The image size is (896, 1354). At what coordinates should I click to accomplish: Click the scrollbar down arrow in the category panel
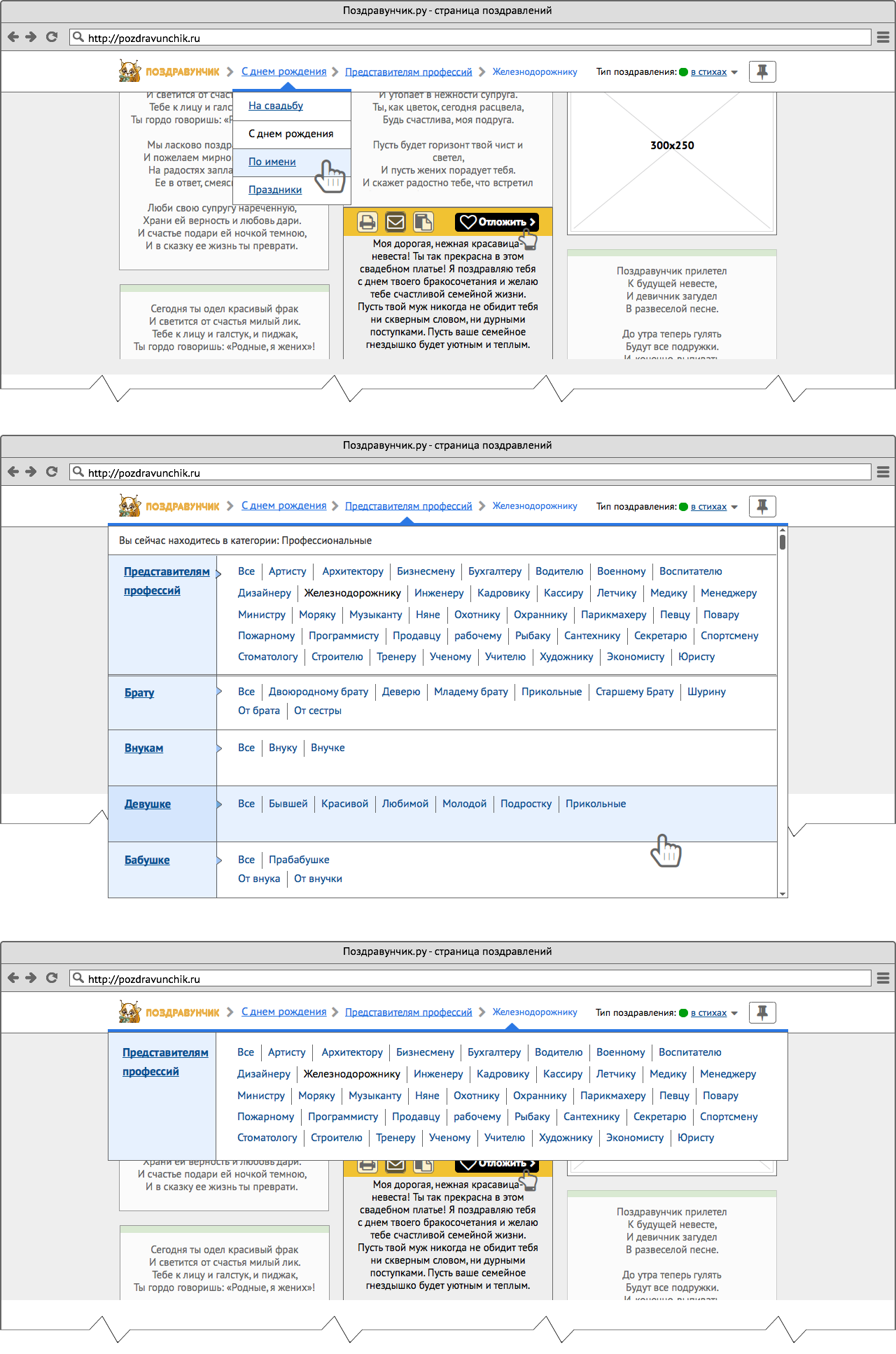click(x=783, y=894)
